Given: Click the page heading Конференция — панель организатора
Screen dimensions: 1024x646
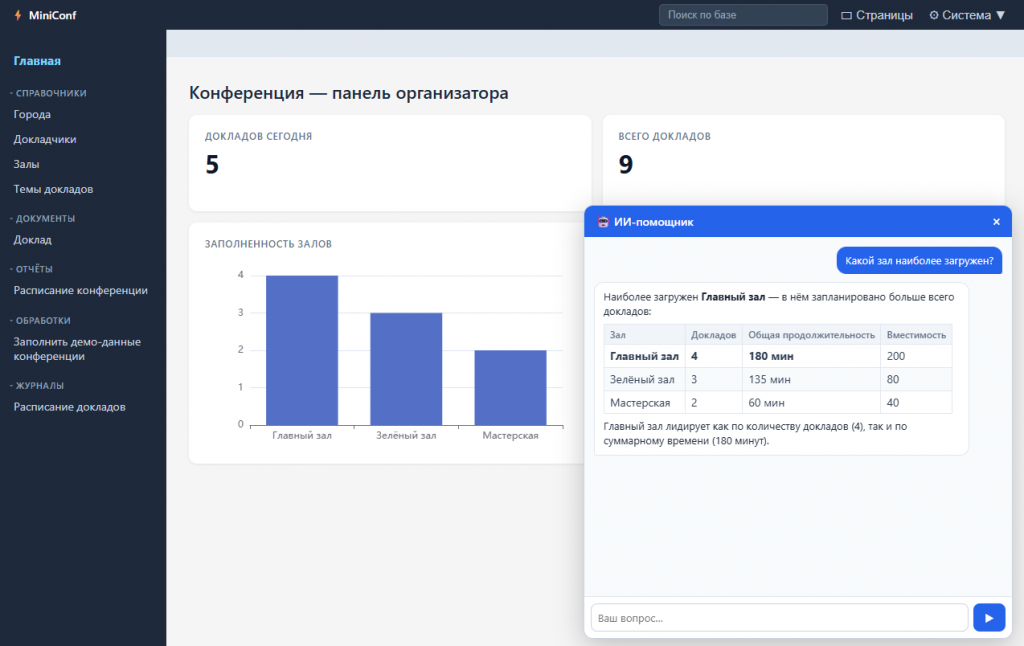Looking at the screenshot, I should pos(349,93).
